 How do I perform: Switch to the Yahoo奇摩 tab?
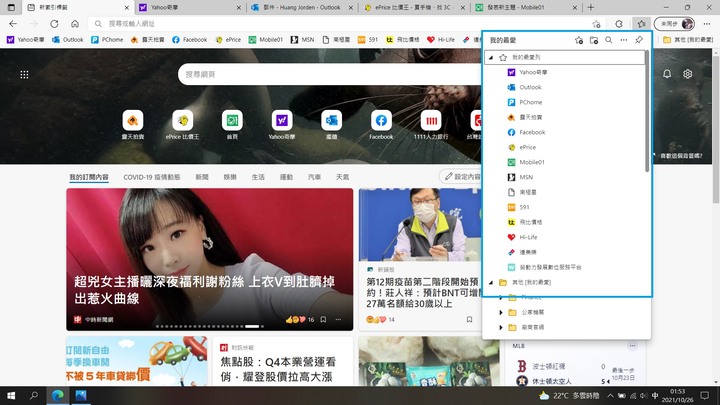click(191, 7)
